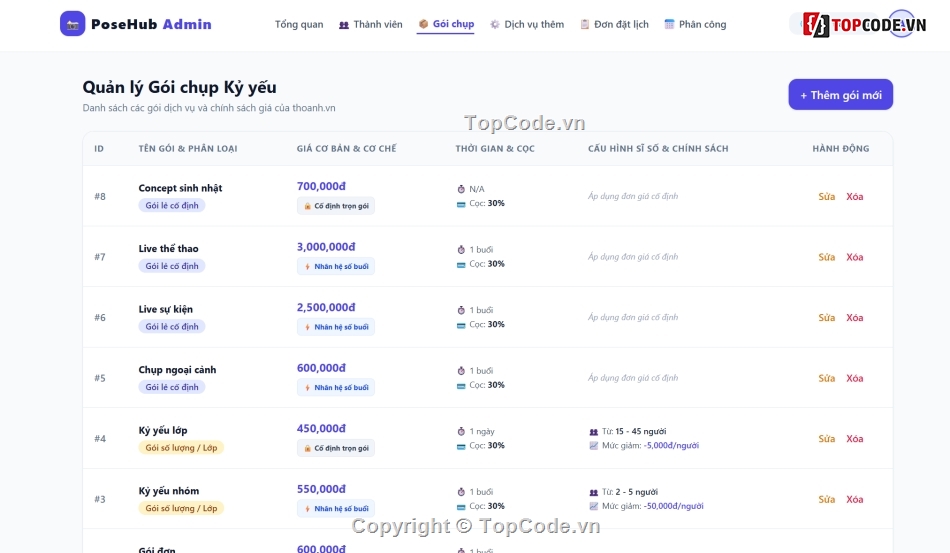Click the ID column header
This screenshot has width=950, height=553.
click(x=99, y=148)
